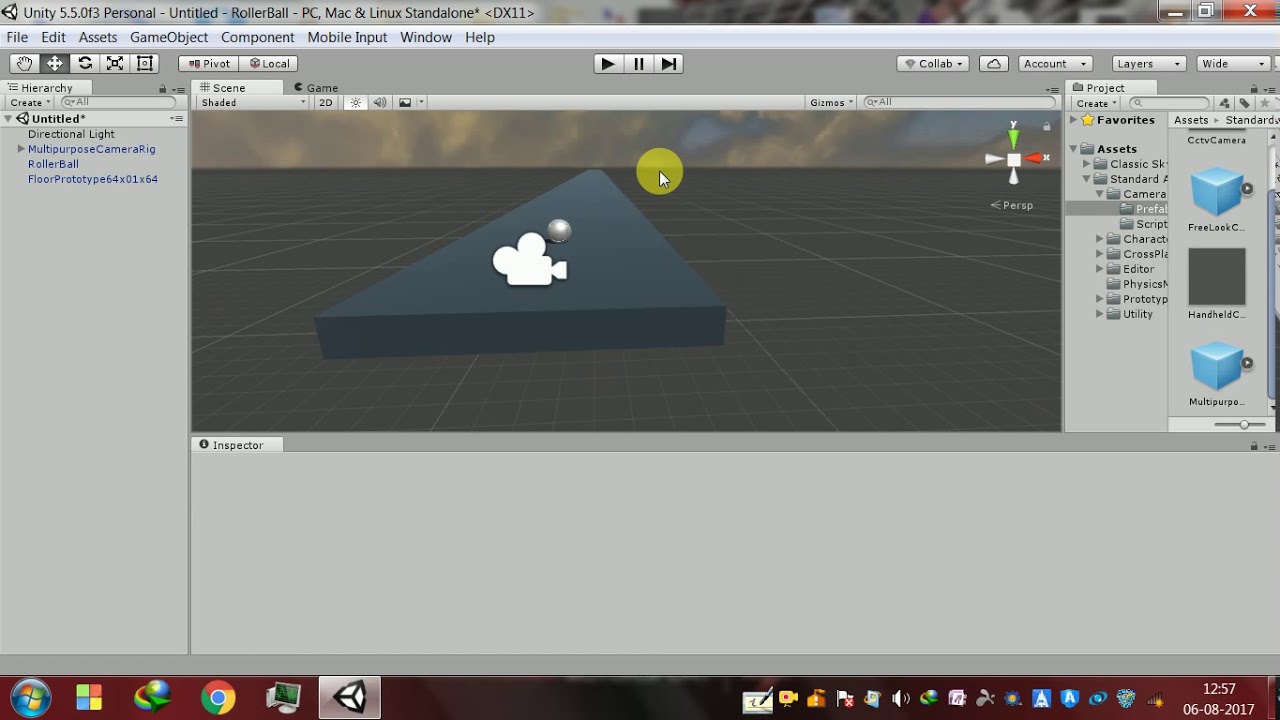
Task: Select the Hand tool
Action: click(x=24, y=63)
